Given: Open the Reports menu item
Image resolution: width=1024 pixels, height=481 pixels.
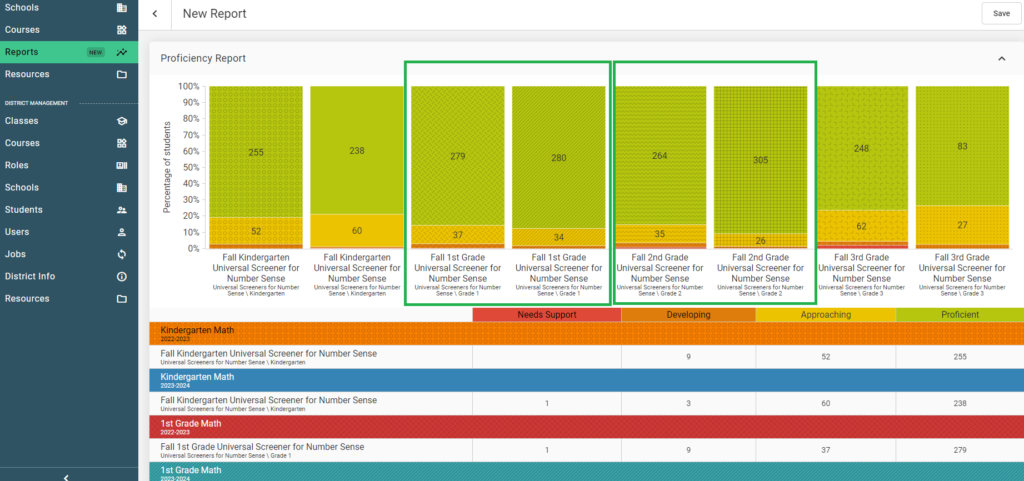Looking at the screenshot, I should click(69, 52).
